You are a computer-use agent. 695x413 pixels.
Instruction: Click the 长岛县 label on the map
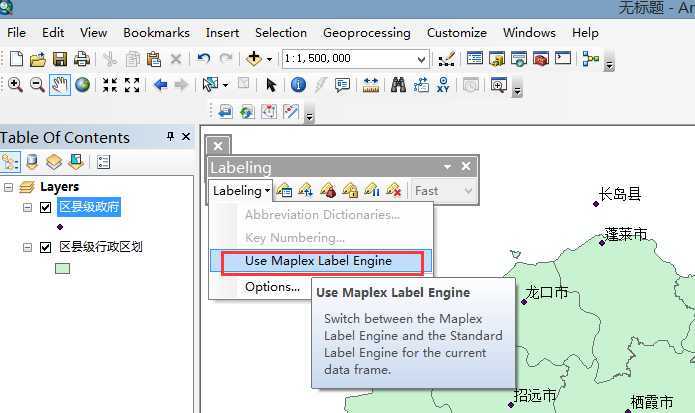(x=620, y=194)
